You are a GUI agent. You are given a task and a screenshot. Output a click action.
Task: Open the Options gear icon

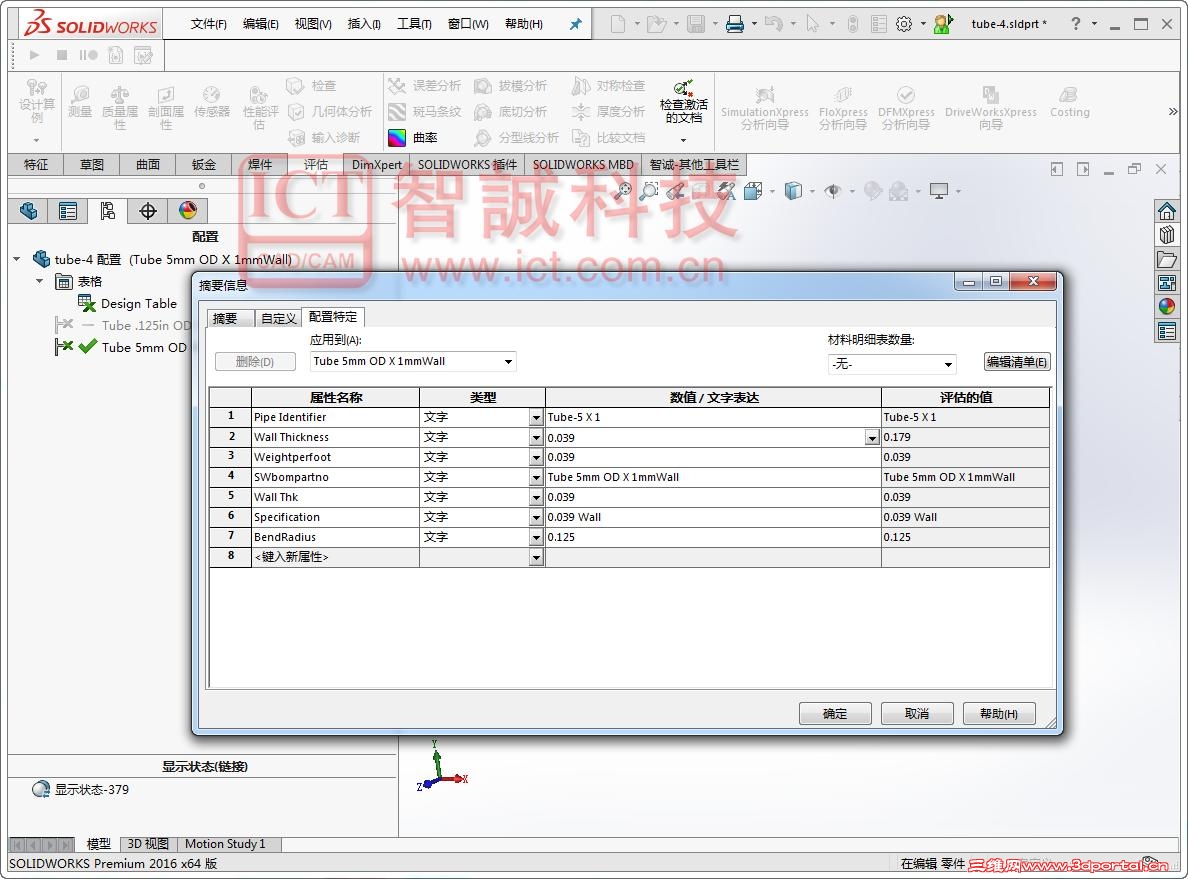tap(904, 24)
